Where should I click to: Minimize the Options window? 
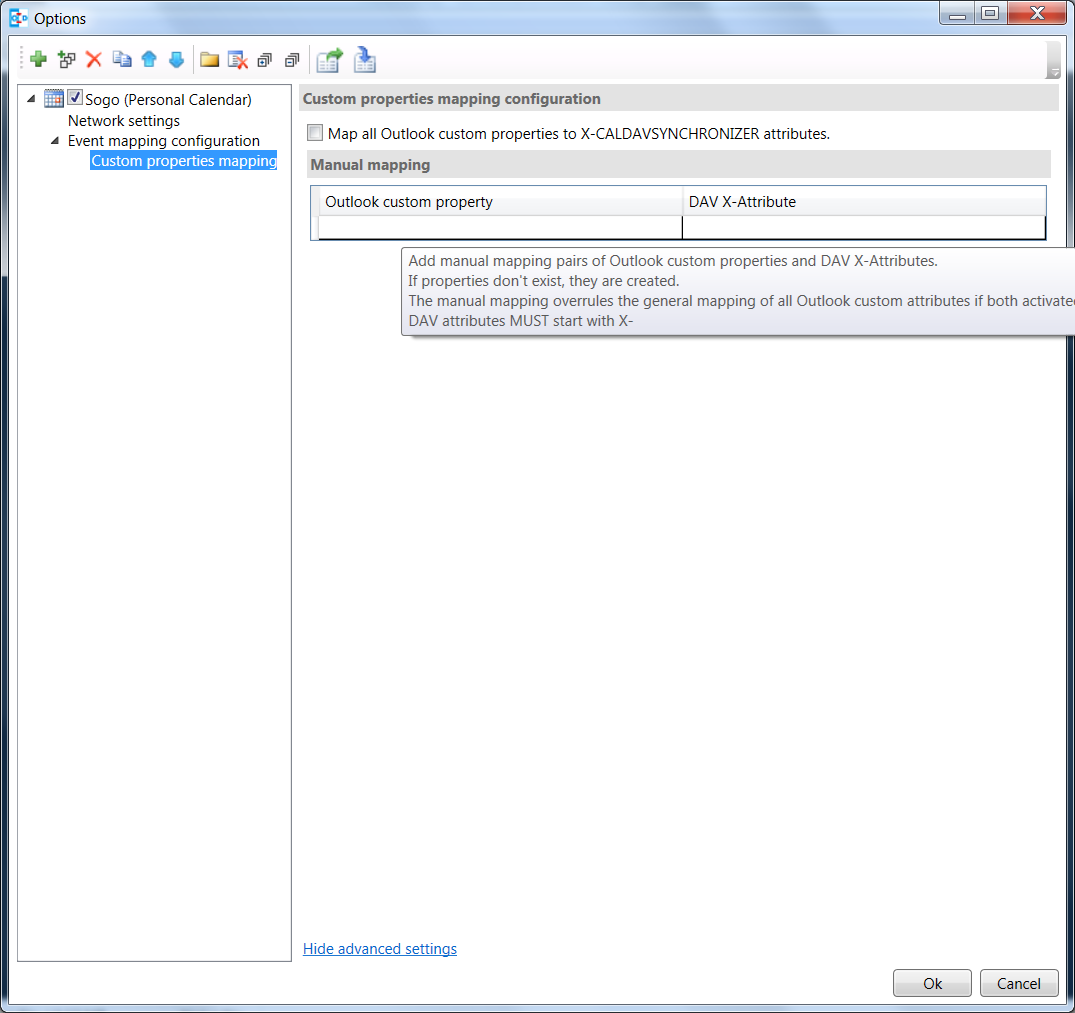pos(958,13)
